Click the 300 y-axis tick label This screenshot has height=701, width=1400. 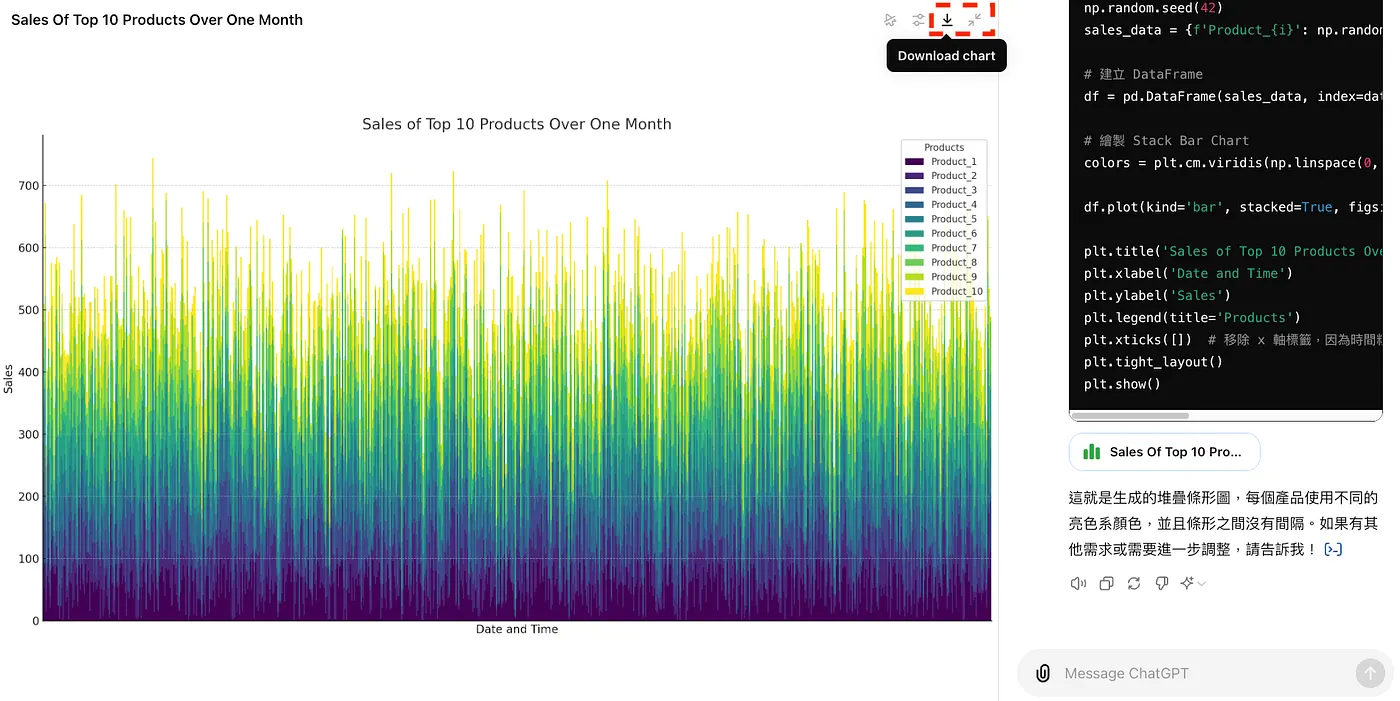(x=28, y=434)
